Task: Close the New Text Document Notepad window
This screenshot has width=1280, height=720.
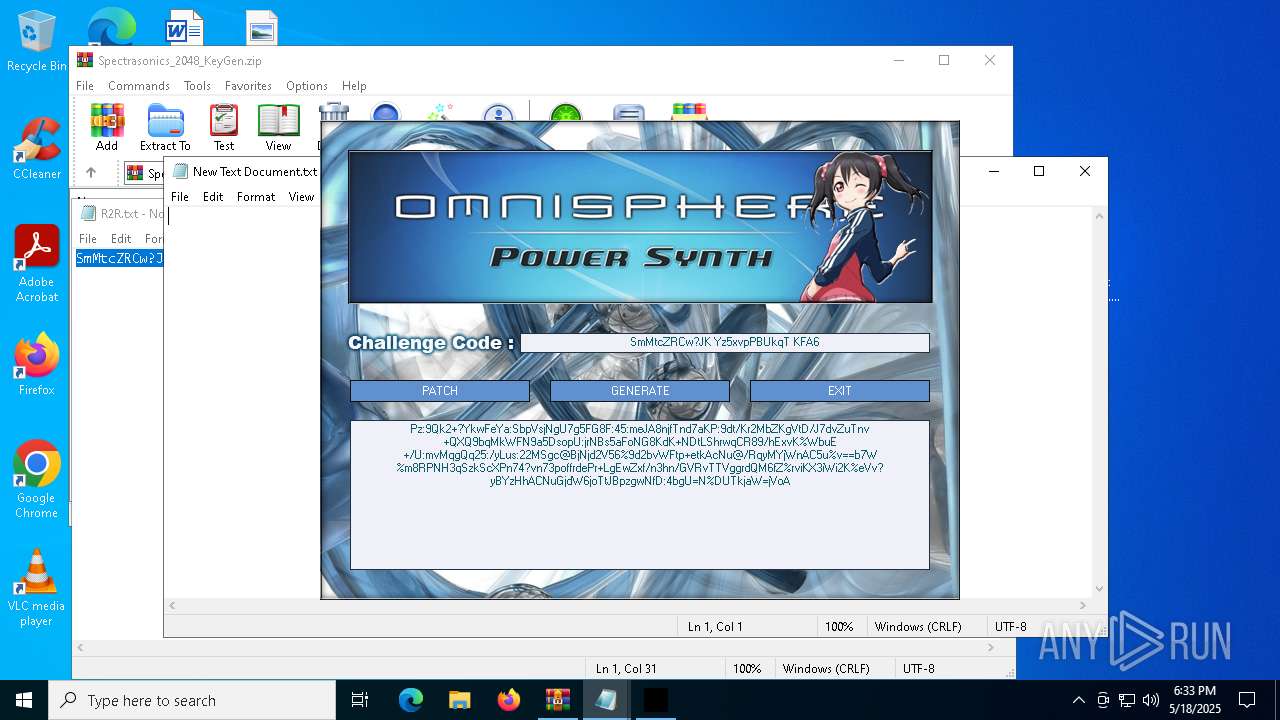Action: (x=1085, y=172)
